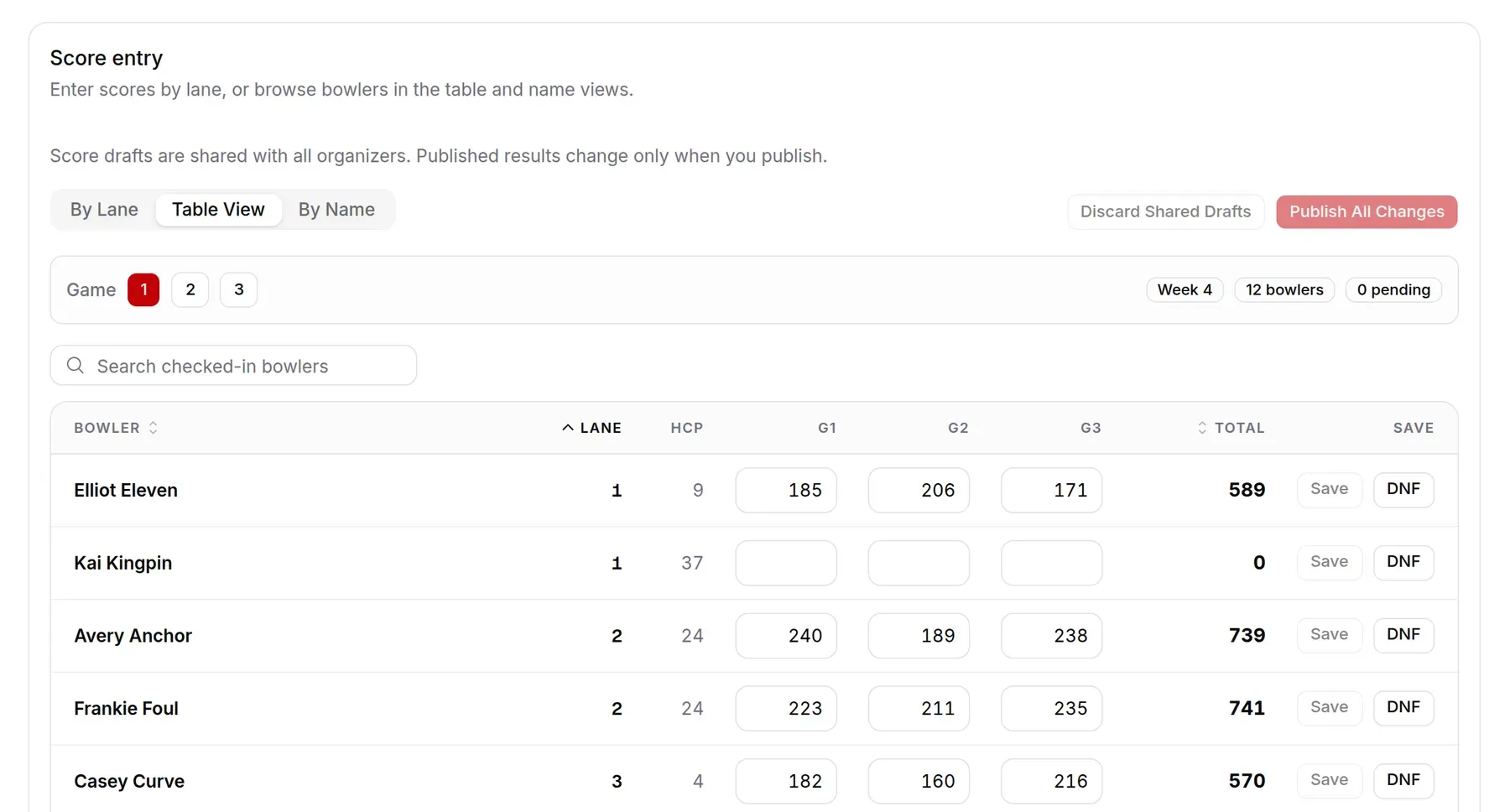
Task: Save Elliot Eleven's scores
Action: click(x=1330, y=489)
